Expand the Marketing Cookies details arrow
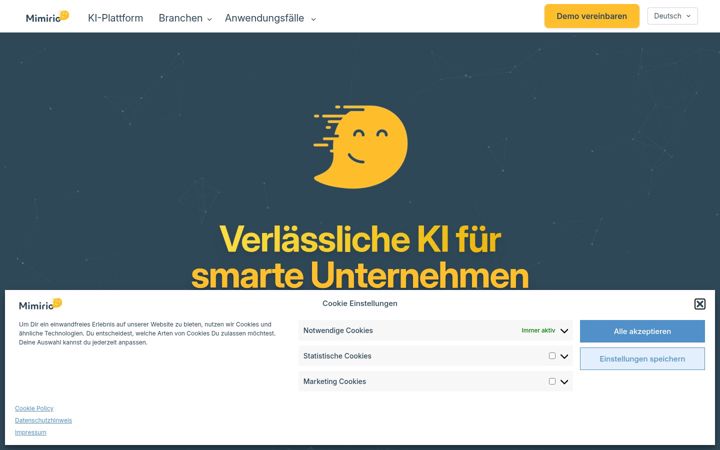The image size is (720, 450). click(x=564, y=382)
